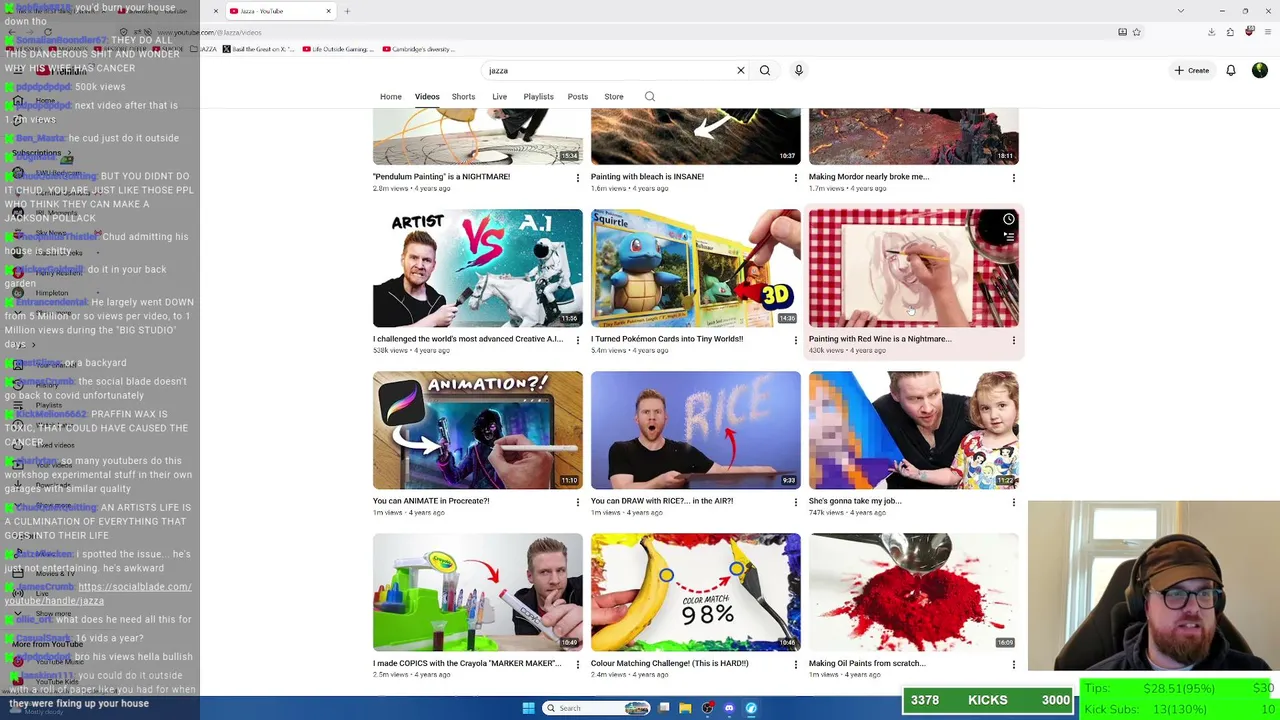This screenshot has height=720, width=1280.
Task: Bookmark this page with the star icon
Action: coord(1136,32)
